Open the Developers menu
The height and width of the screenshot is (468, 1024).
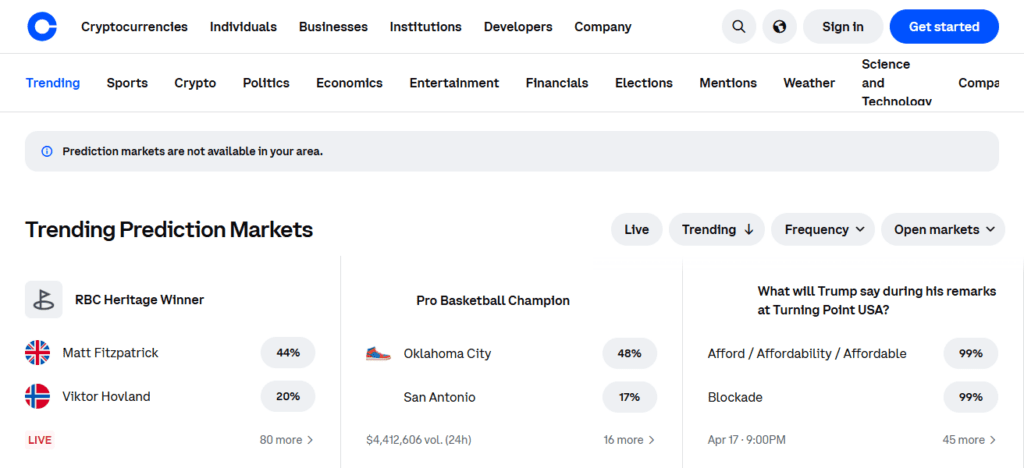point(518,27)
